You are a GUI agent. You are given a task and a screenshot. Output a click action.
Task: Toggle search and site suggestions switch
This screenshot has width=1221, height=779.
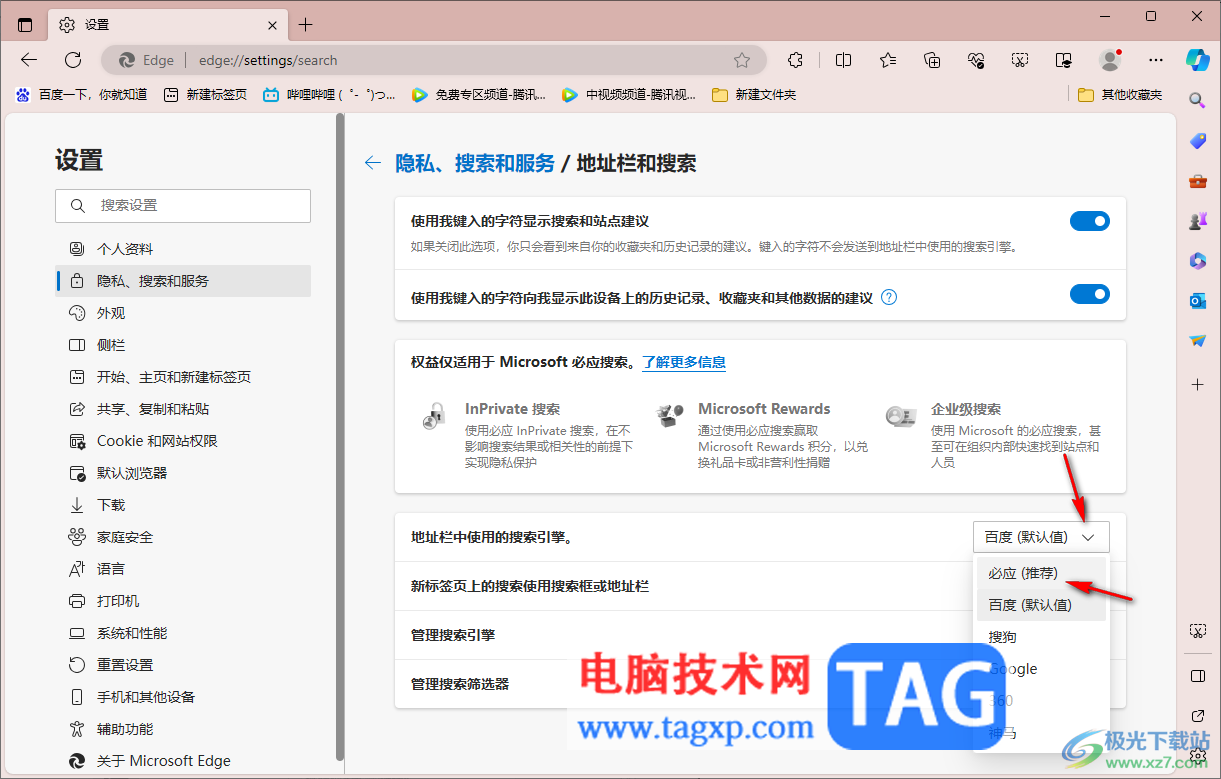click(x=1090, y=221)
